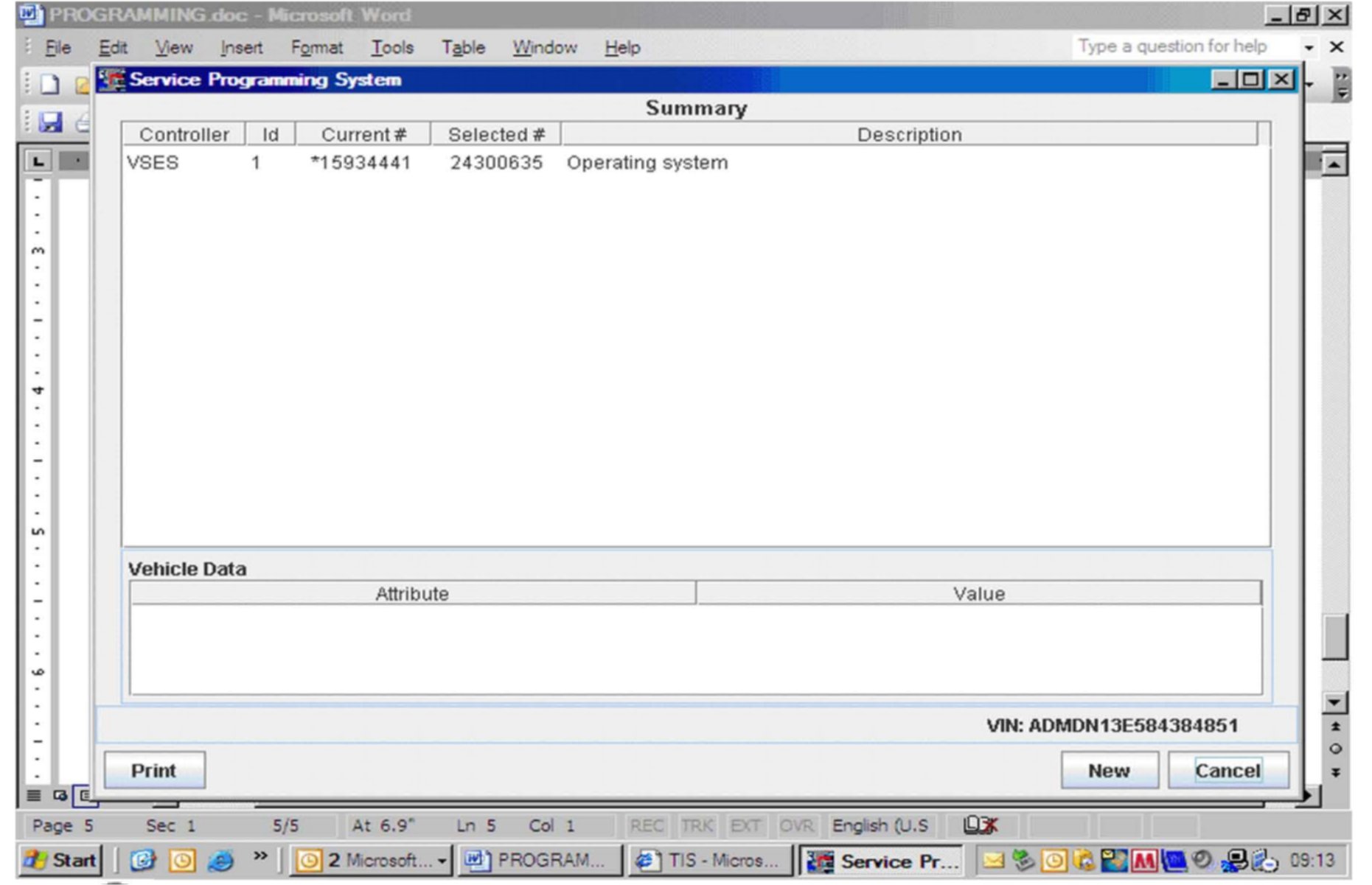
Task: Click the tab stop selector on the ruler
Action: (38, 161)
